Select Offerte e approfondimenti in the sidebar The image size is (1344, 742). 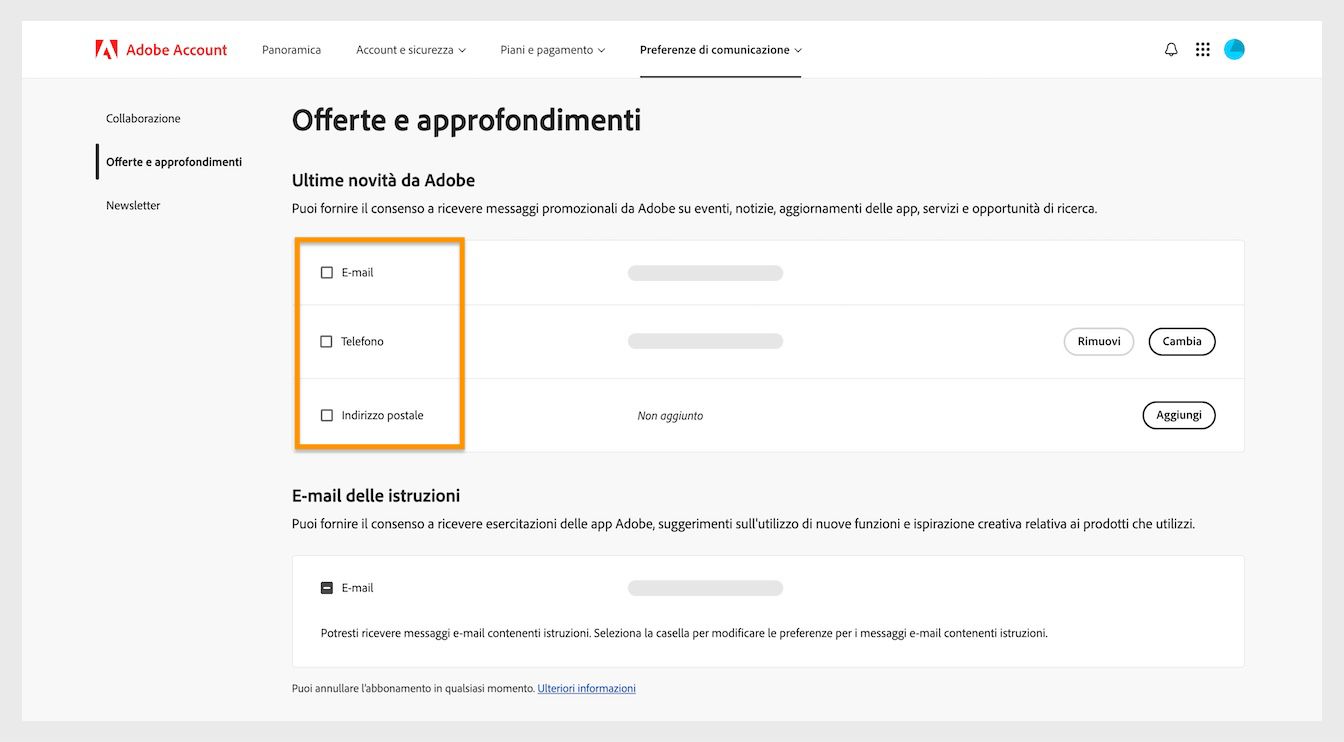pyautogui.click(x=174, y=161)
